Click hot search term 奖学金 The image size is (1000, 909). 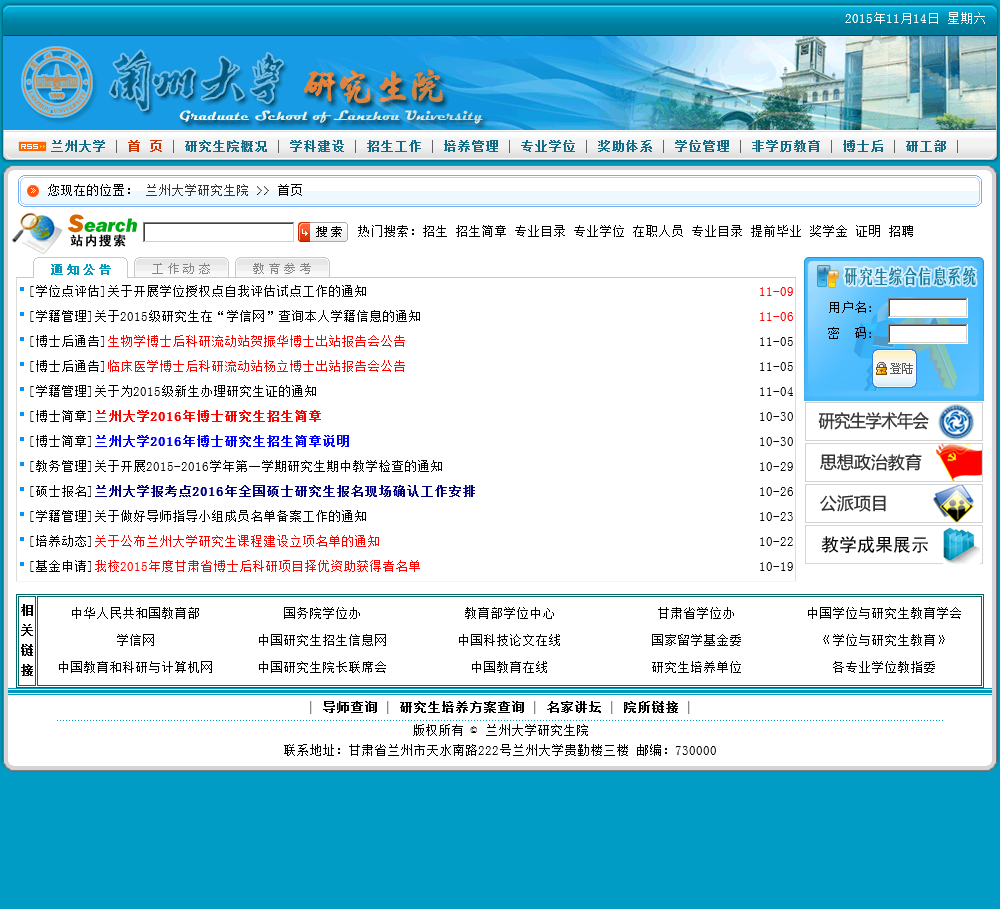828,232
